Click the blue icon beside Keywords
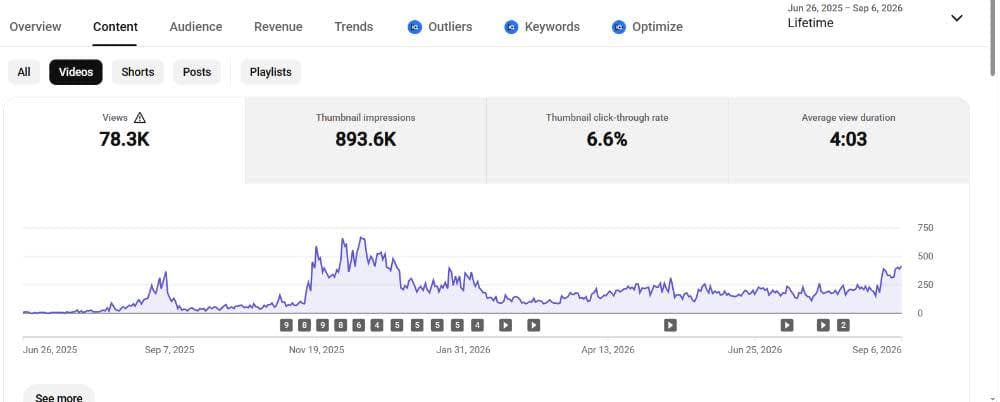 [x=511, y=27]
